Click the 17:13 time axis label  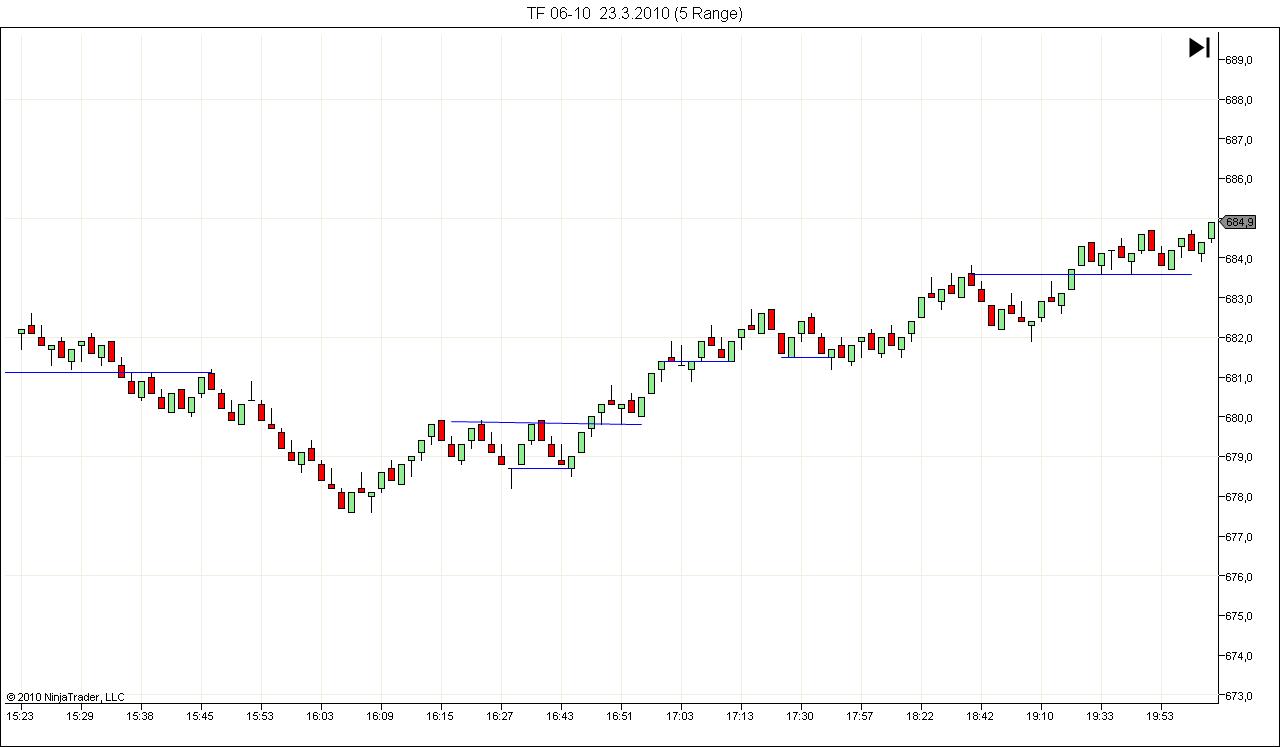pos(740,716)
